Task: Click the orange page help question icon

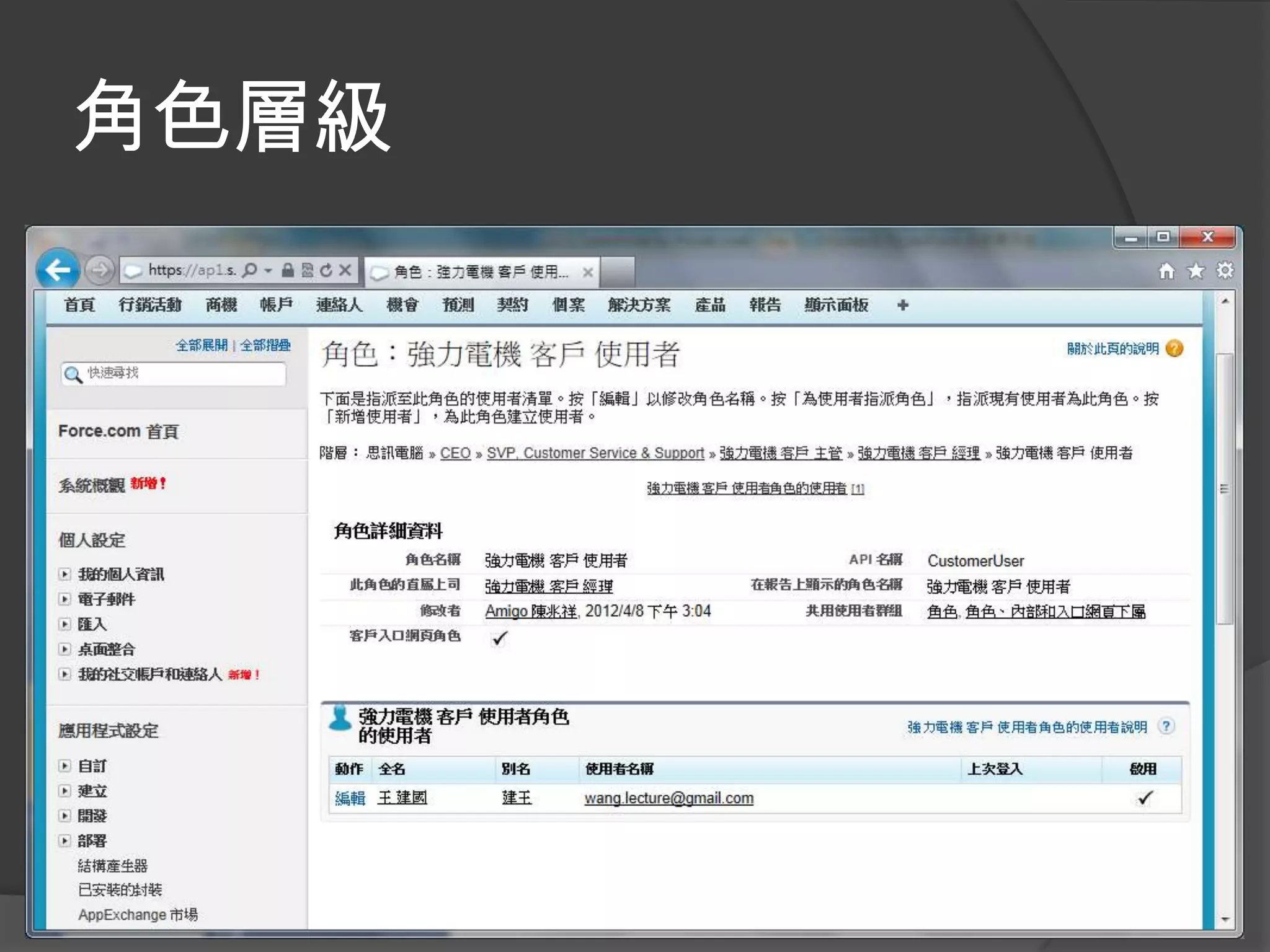Action: pos(1175,349)
